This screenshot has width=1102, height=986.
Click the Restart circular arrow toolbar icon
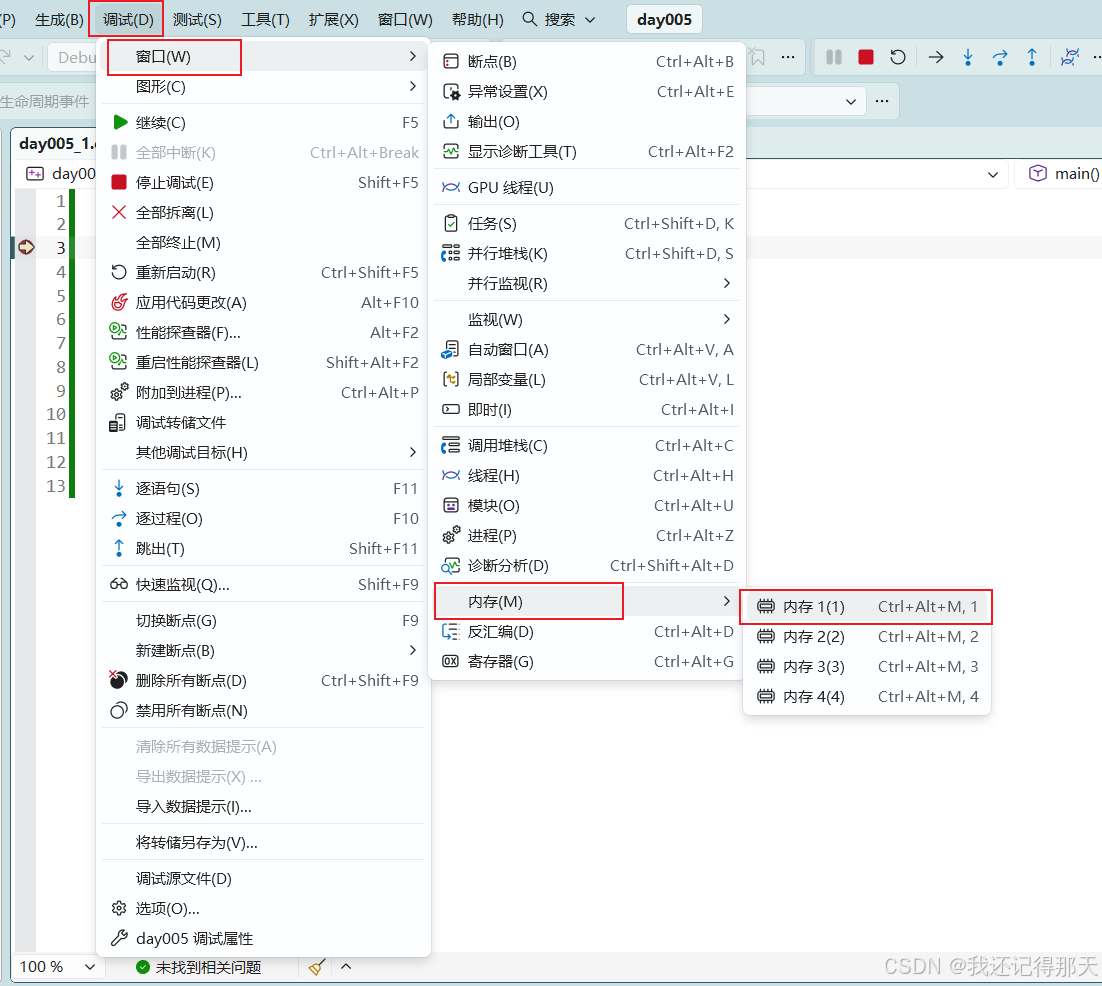click(x=897, y=57)
